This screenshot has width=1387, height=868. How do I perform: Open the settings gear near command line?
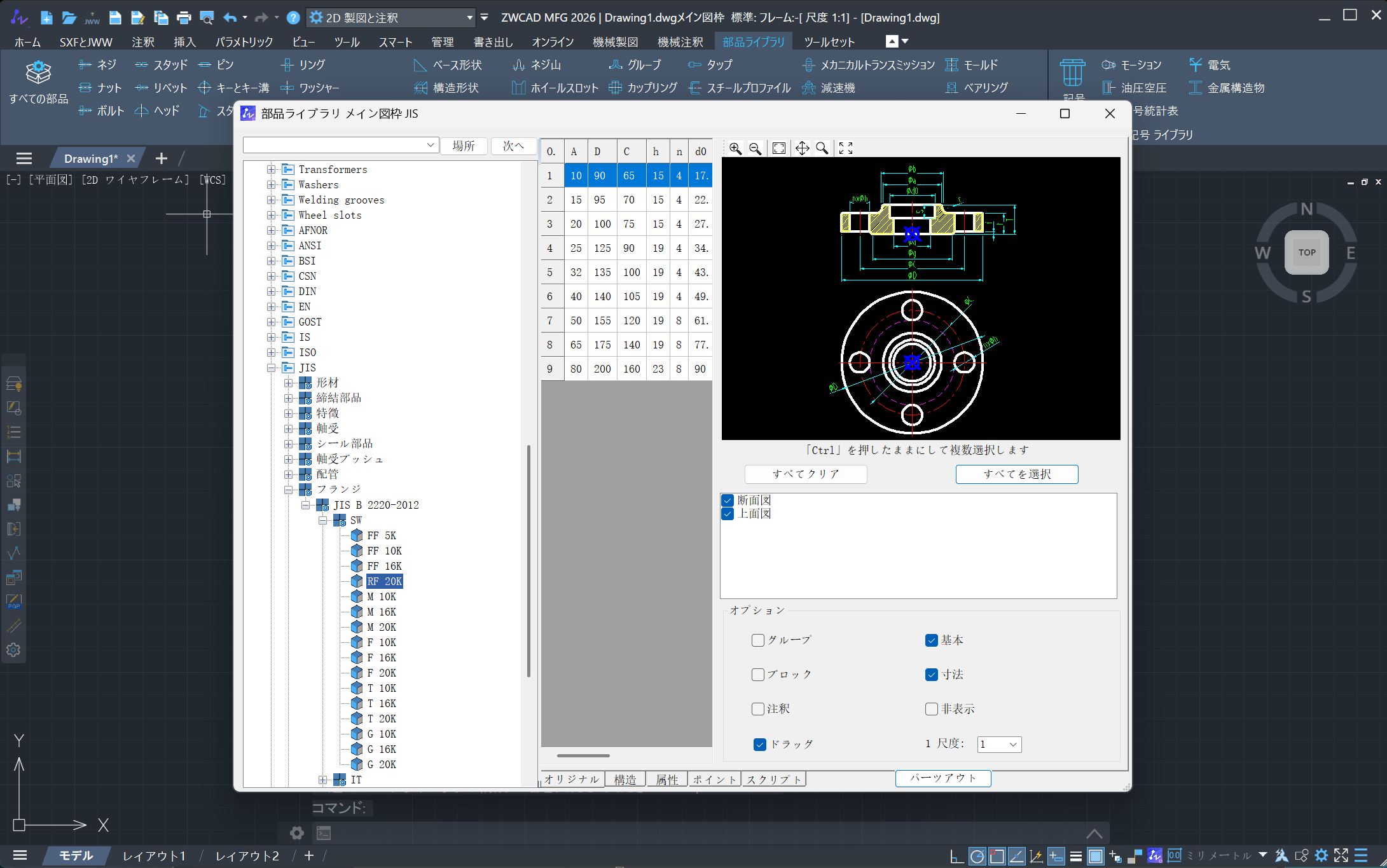pyautogui.click(x=296, y=833)
